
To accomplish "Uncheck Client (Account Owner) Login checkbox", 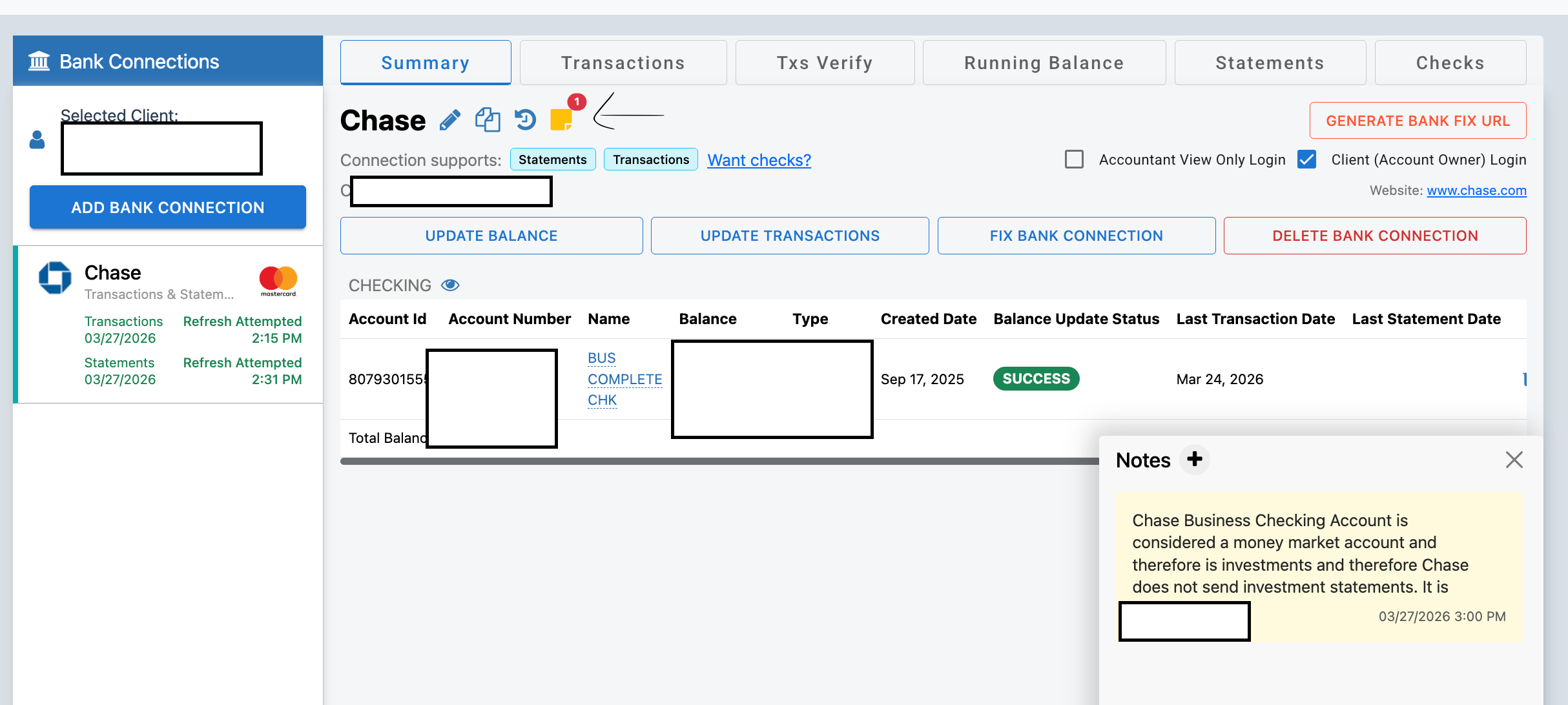I will pos(1307,159).
